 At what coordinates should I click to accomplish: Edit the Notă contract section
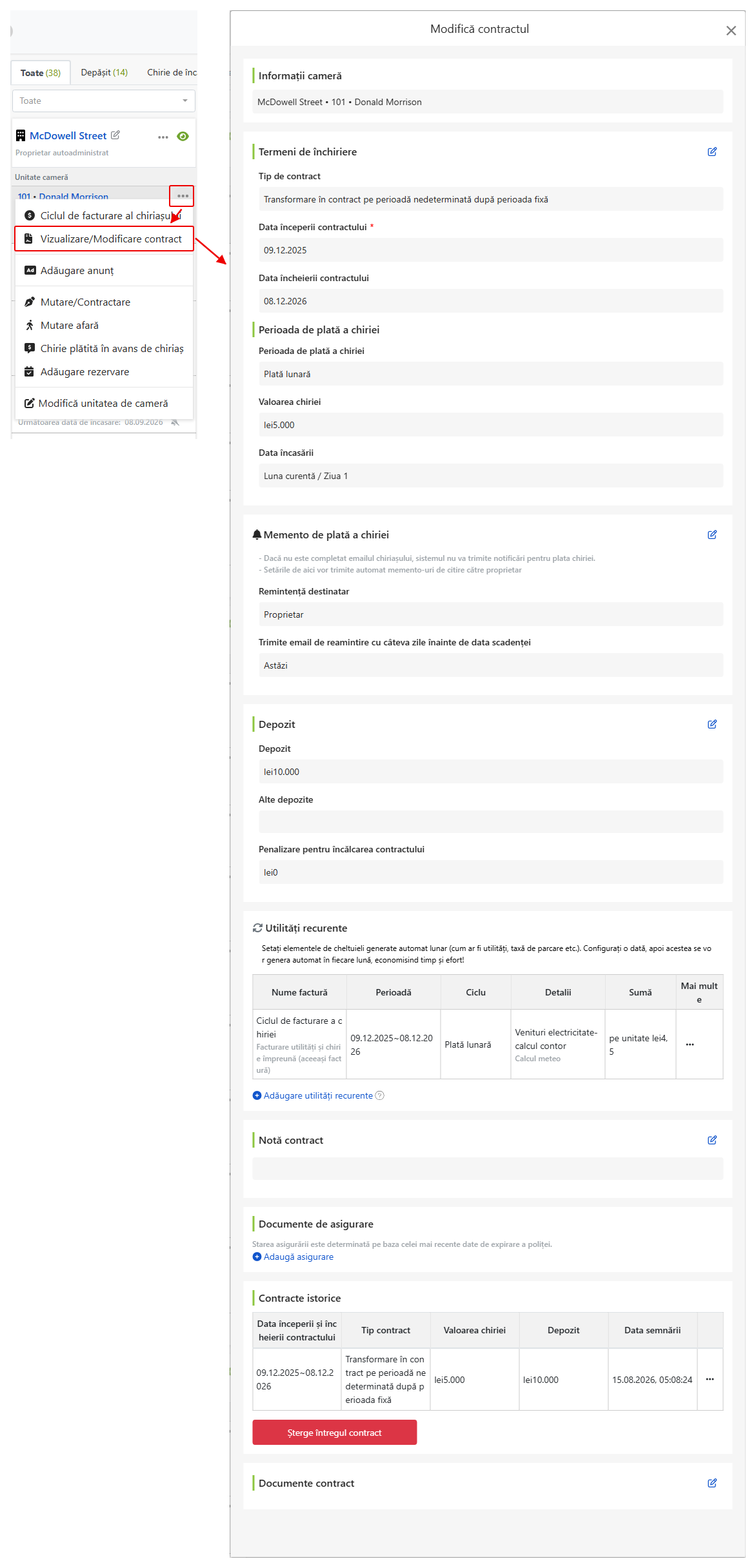pyautogui.click(x=712, y=1140)
